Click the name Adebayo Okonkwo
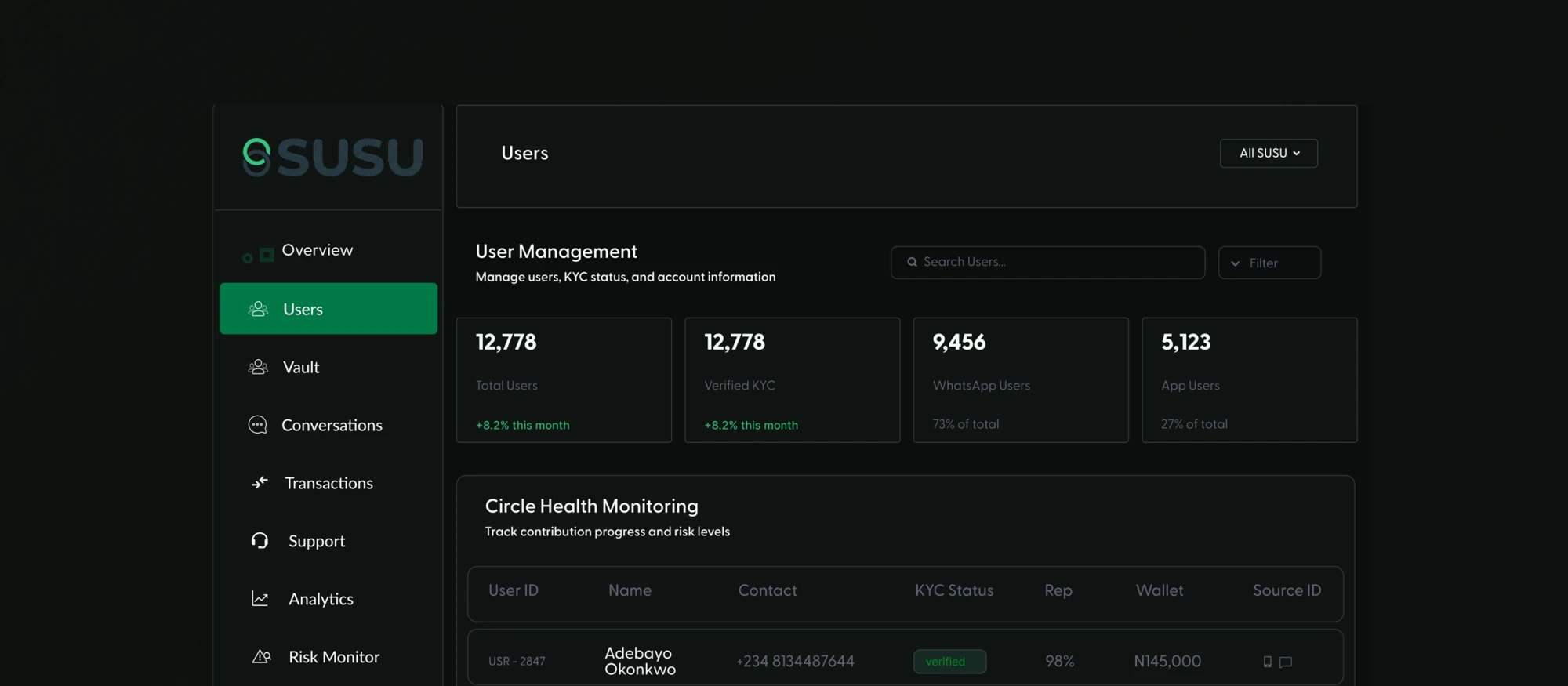 click(x=640, y=661)
